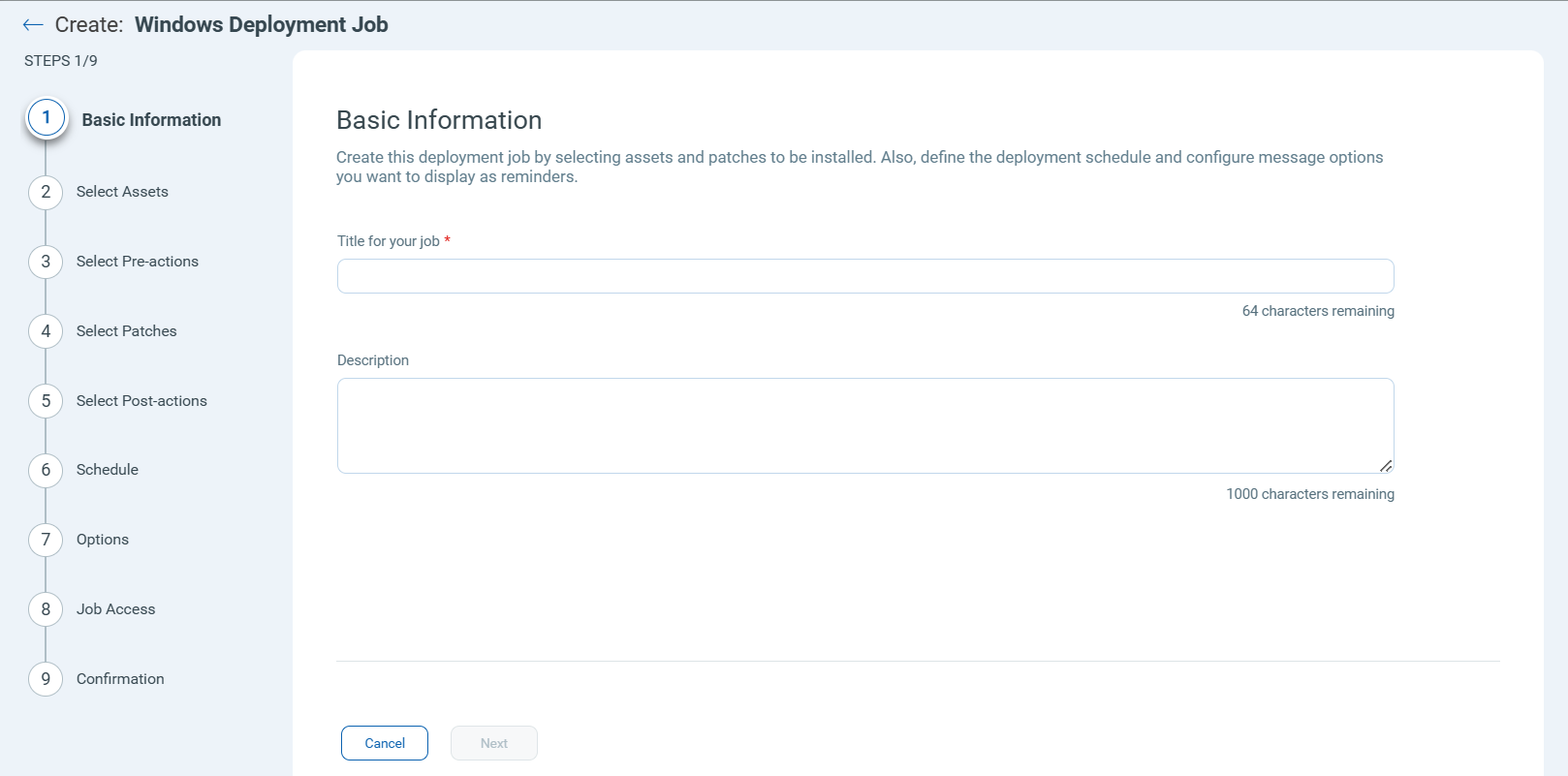This screenshot has height=776, width=1568.
Task: Open the Options step
Action: (103, 540)
